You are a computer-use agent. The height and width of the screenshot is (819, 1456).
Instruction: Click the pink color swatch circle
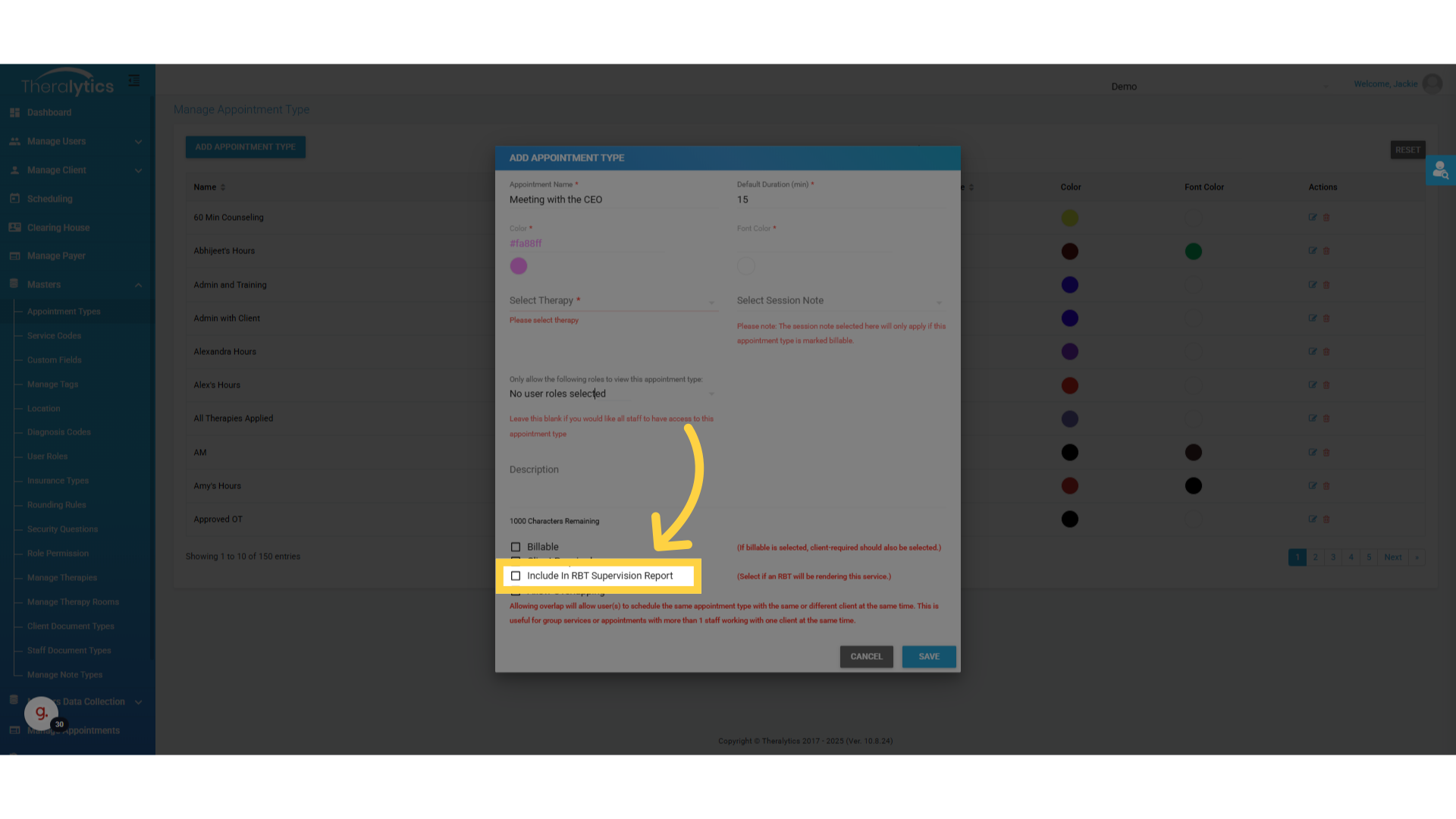point(519,266)
